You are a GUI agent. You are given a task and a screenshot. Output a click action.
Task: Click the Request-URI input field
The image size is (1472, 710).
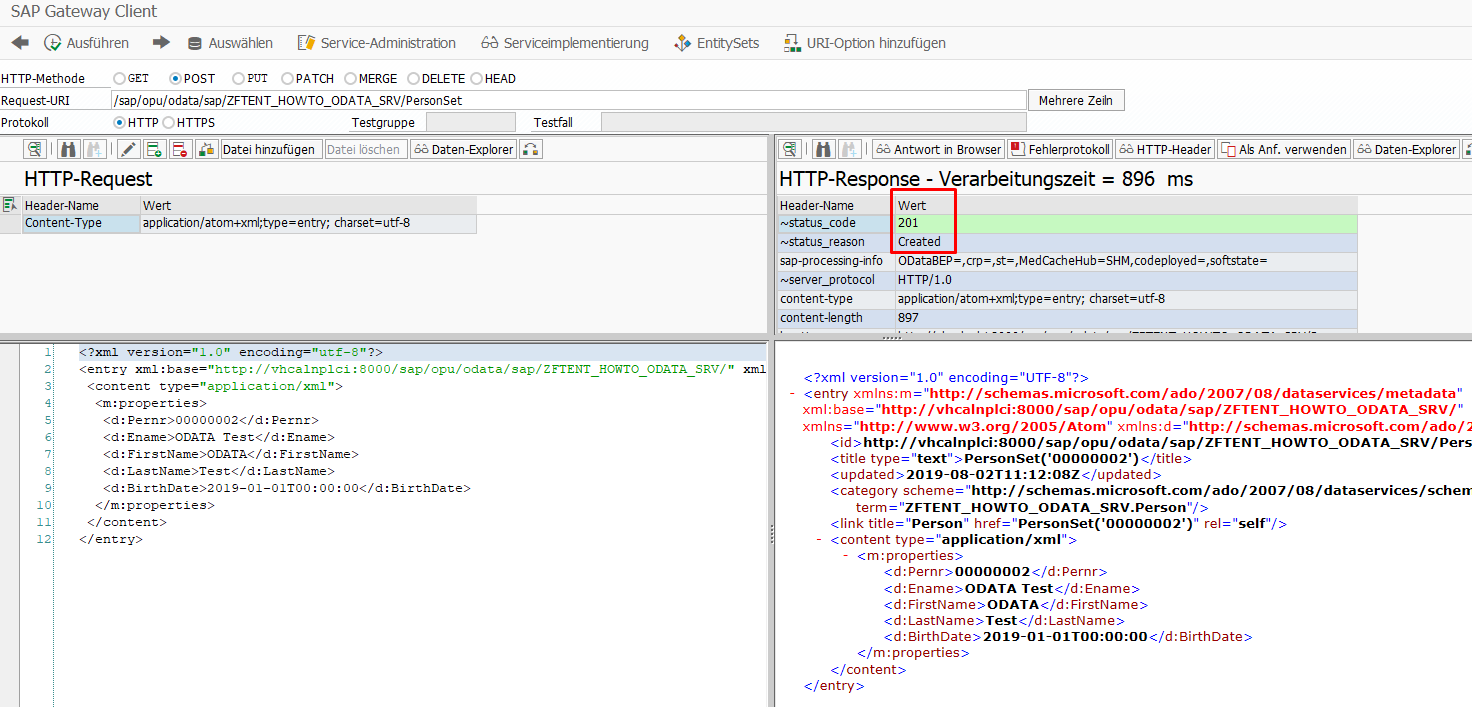568,100
